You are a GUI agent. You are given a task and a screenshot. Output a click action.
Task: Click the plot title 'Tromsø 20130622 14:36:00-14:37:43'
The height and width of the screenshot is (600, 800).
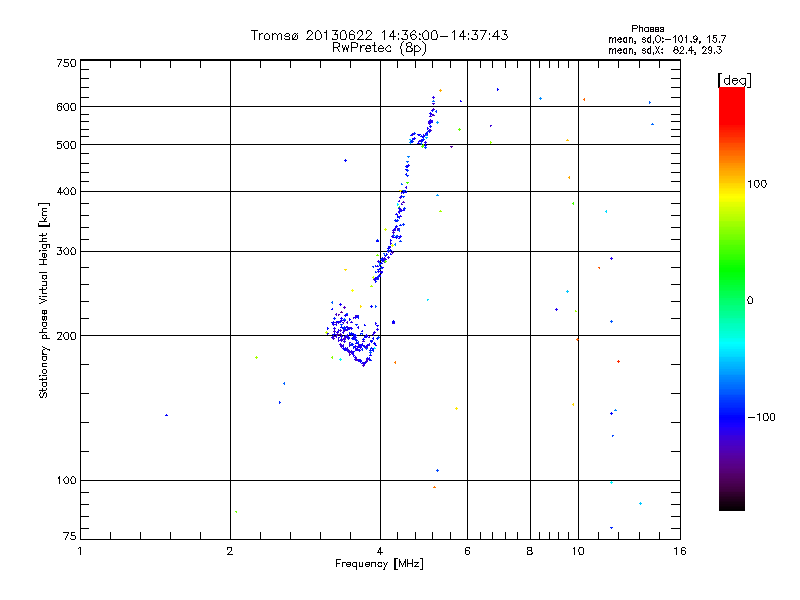click(379, 35)
